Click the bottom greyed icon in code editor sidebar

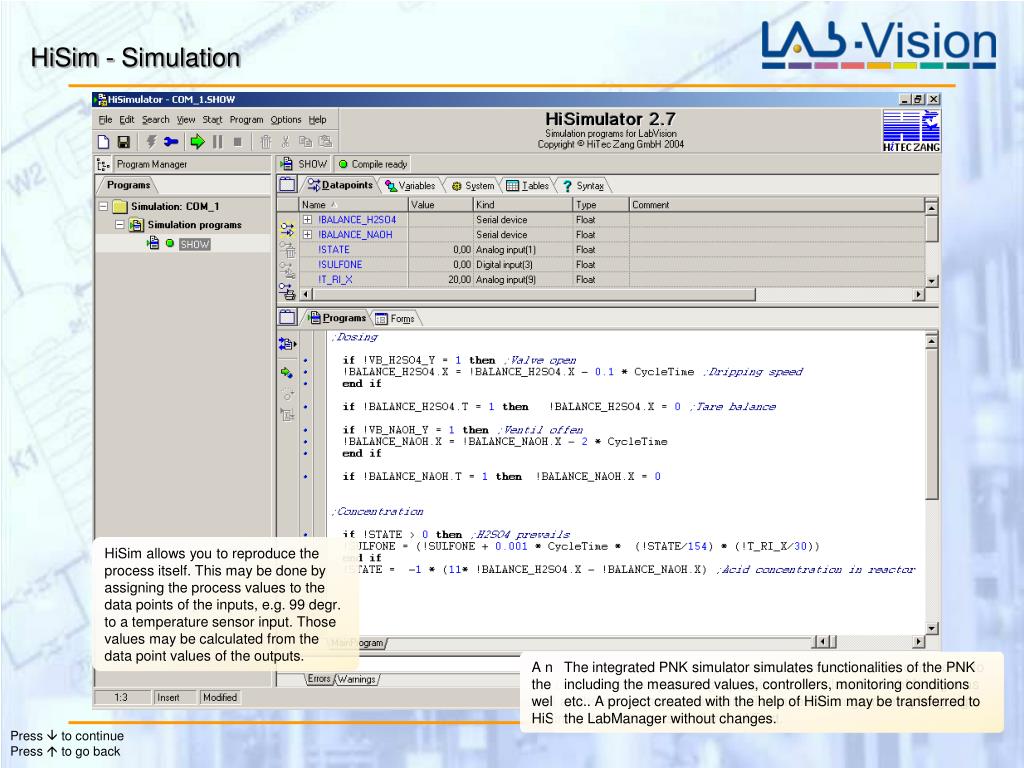(287, 414)
